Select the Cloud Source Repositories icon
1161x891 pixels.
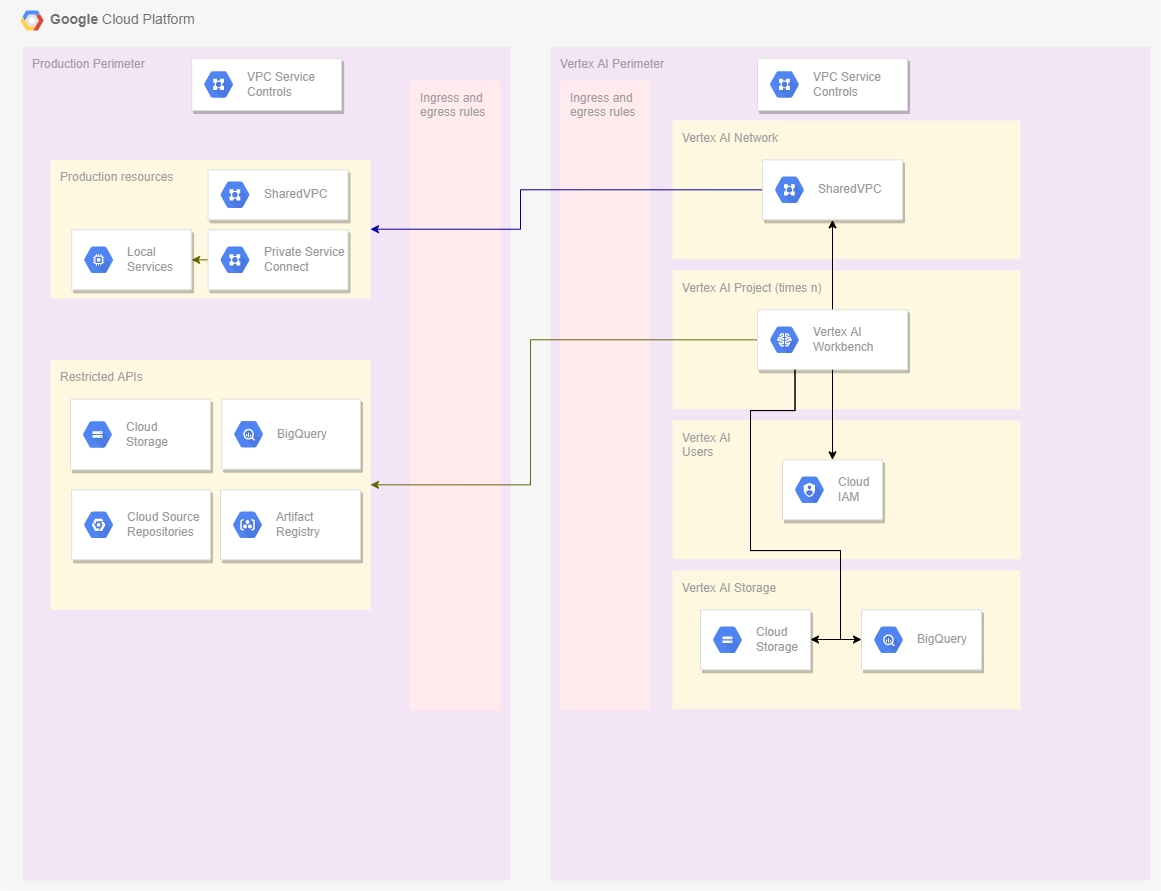point(98,525)
